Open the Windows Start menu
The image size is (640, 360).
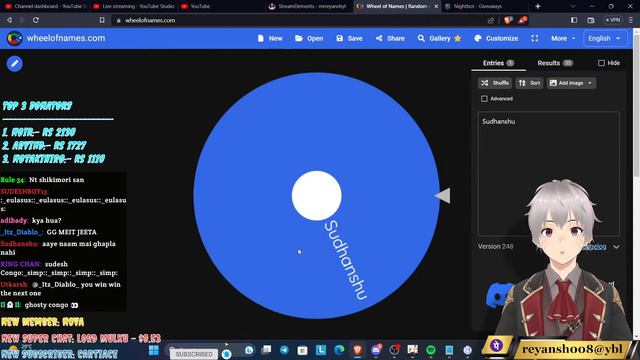pyautogui.click(x=154, y=350)
